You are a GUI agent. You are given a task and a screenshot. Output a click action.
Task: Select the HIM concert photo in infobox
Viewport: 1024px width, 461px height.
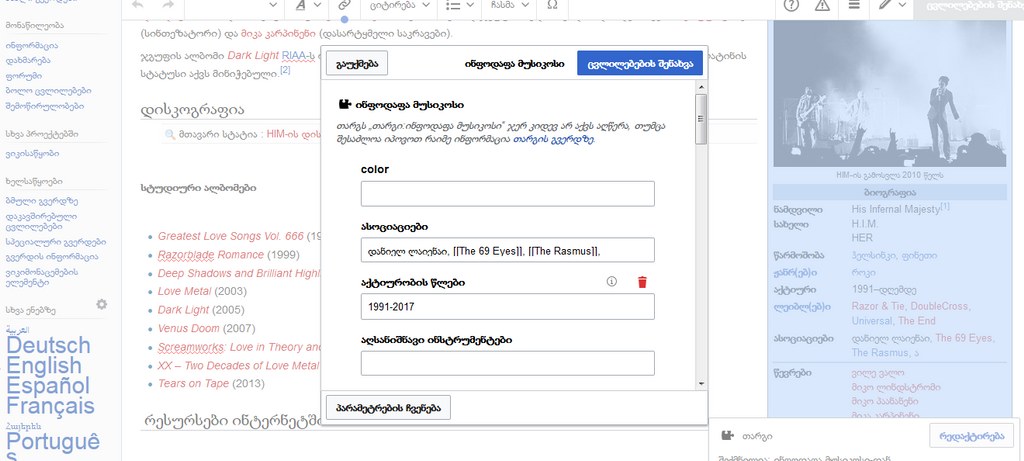[x=890, y=93]
